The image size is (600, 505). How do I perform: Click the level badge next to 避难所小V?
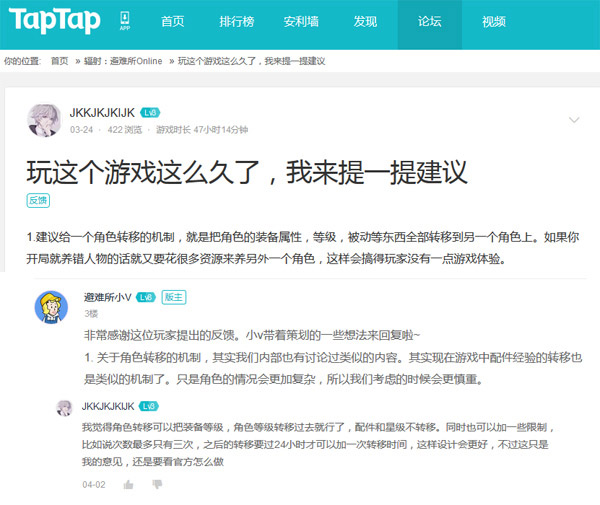[x=145, y=297]
